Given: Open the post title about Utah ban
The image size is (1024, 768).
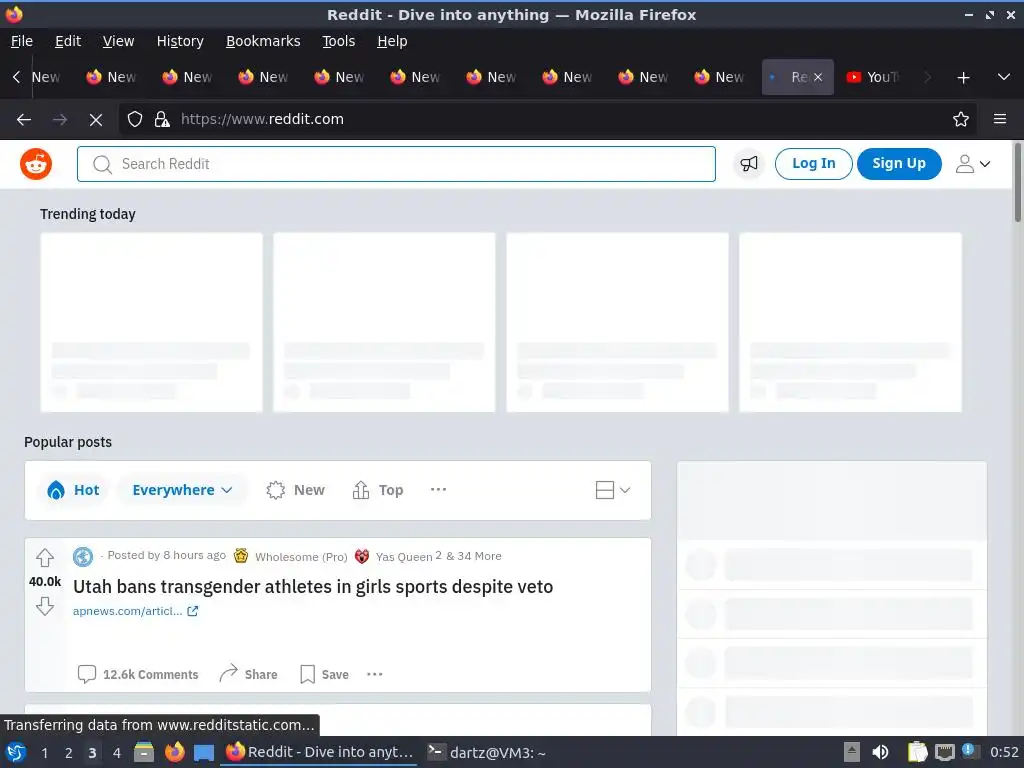Looking at the screenshot, I should [313, 586].
